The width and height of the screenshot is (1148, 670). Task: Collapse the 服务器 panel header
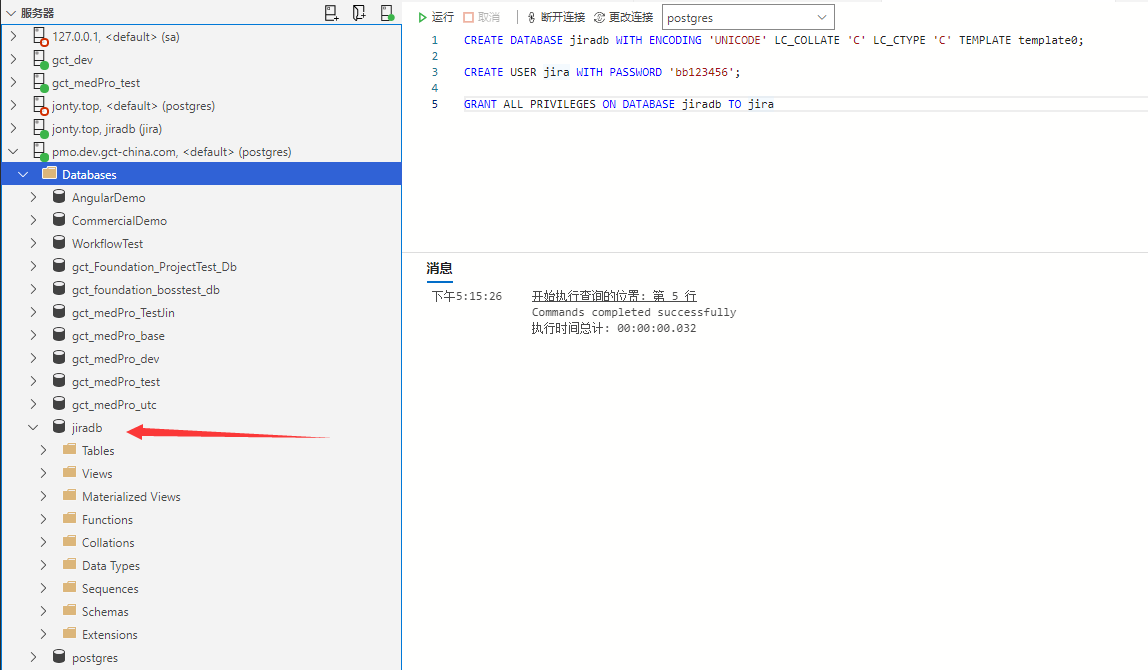click(10, 13)
